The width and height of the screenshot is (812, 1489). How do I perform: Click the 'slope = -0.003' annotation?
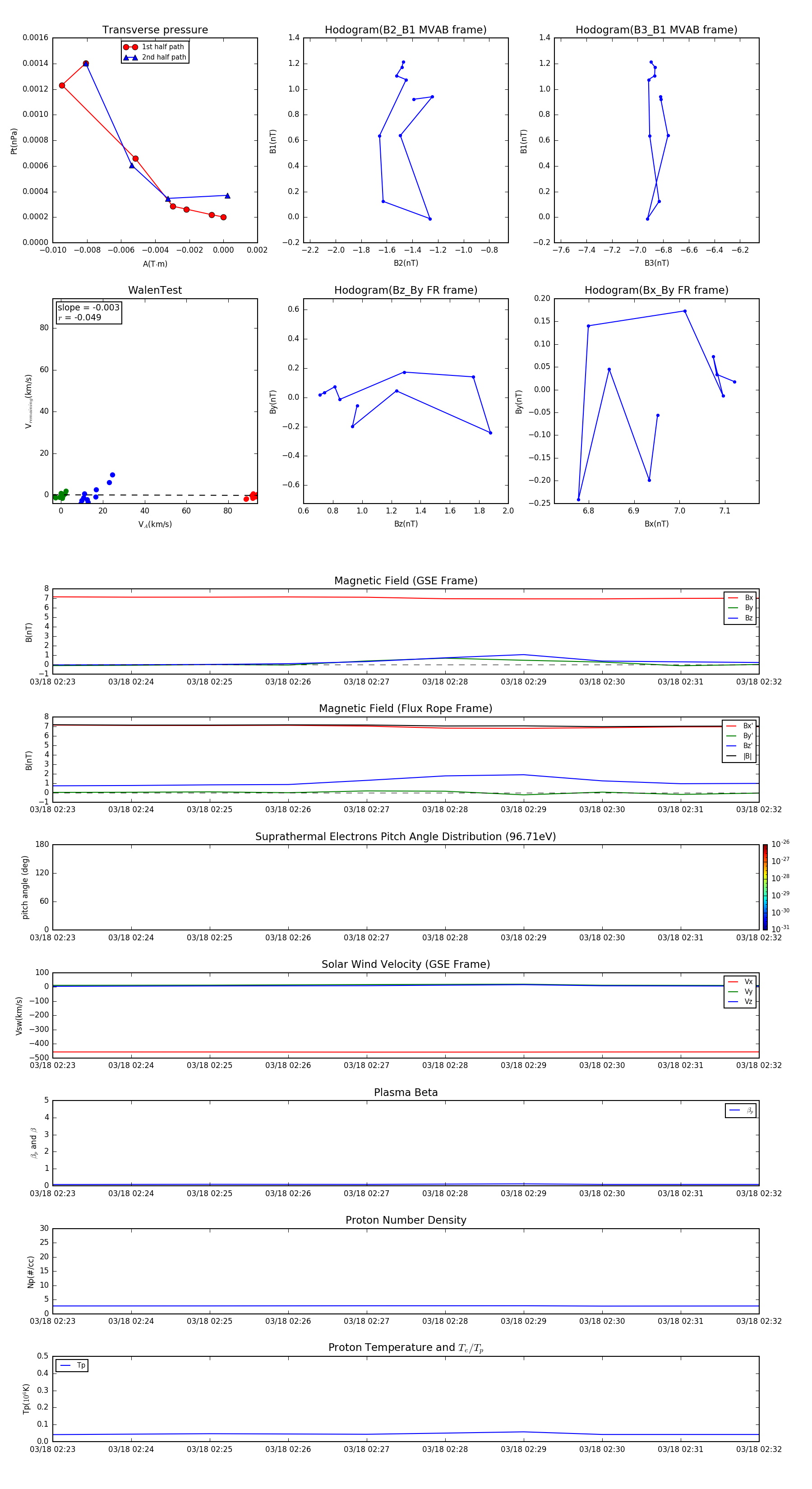click(x=88, y=308)
